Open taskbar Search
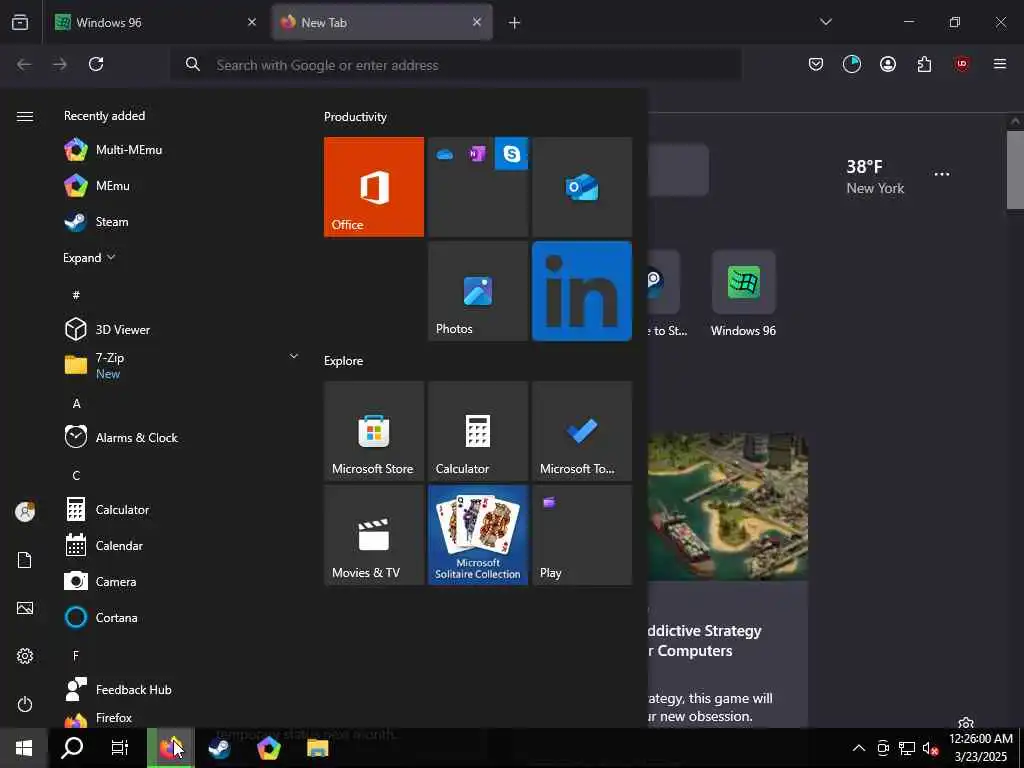Image resolution: width=1024 pixels, height=768 pixels. 72,748
